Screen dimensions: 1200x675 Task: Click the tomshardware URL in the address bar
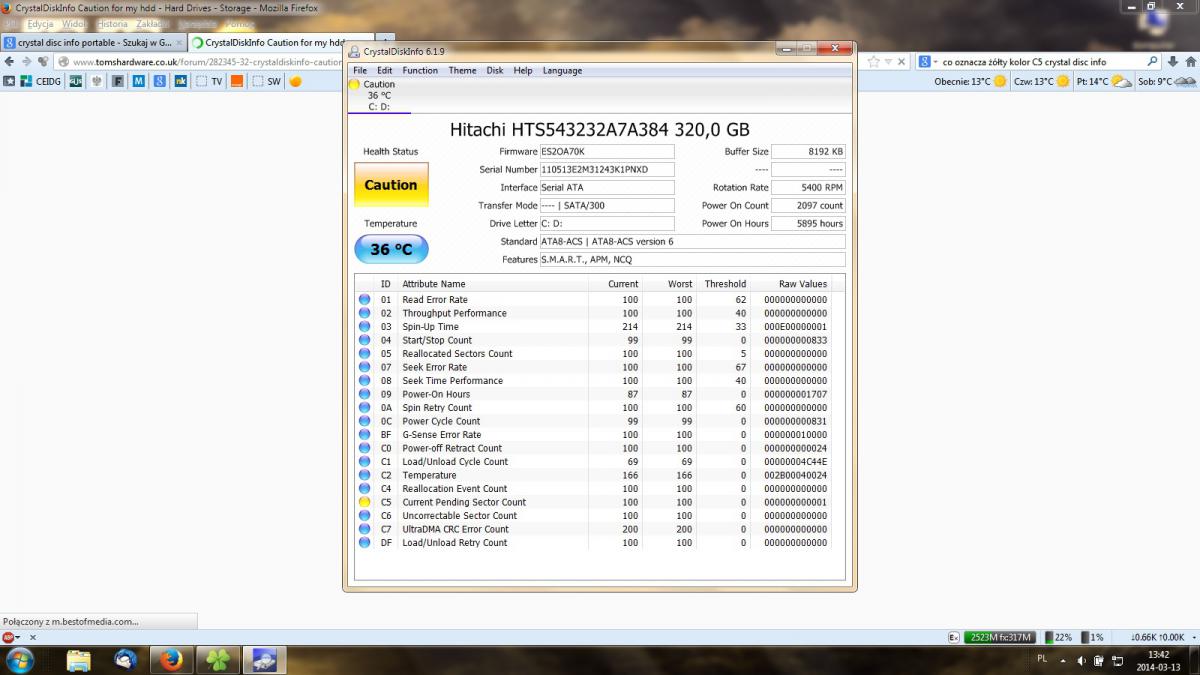(207, 62)
